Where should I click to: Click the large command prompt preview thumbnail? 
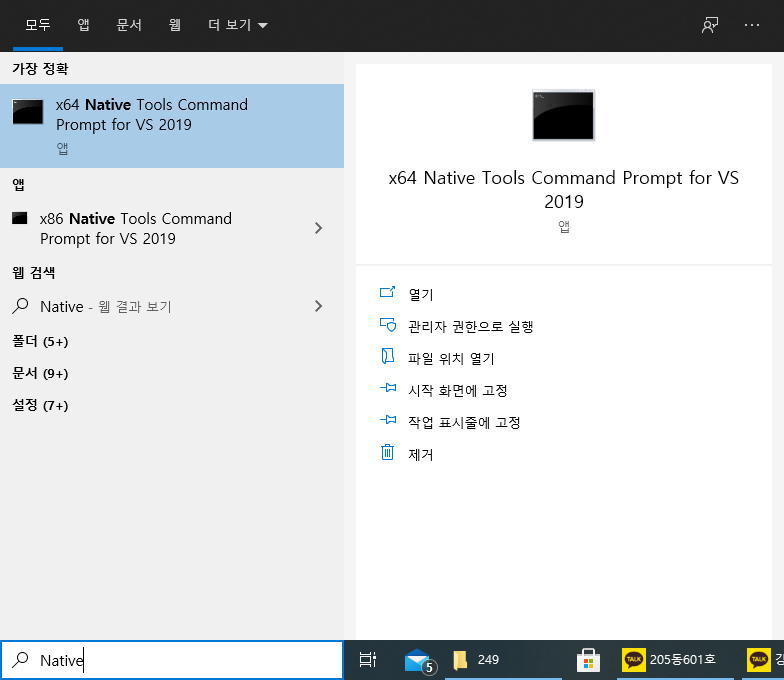[x=564, y=116]
